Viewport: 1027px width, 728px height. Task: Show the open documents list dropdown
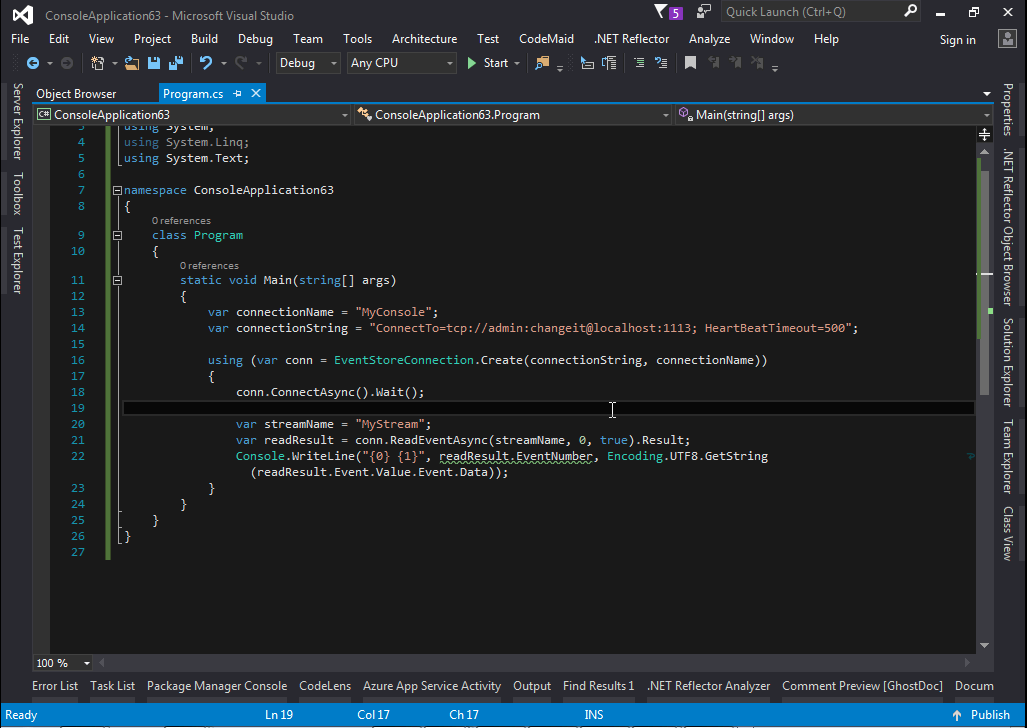[987, 94]
